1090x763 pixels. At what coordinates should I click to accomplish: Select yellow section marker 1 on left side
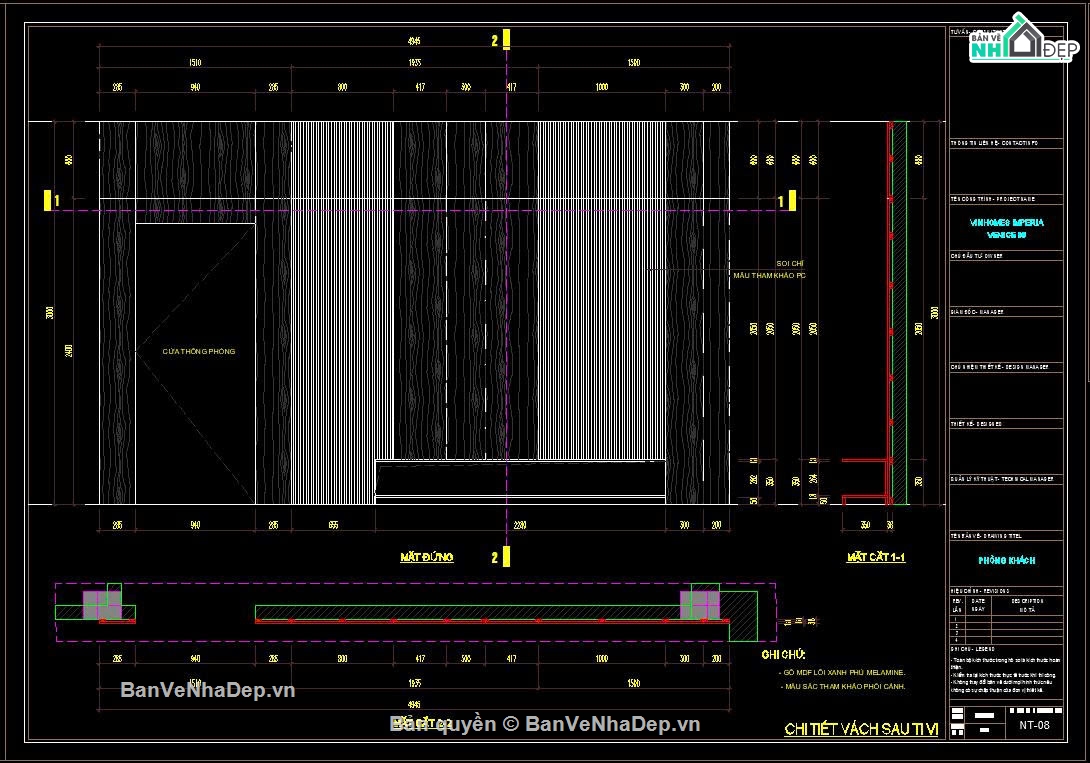coord(48,200)
